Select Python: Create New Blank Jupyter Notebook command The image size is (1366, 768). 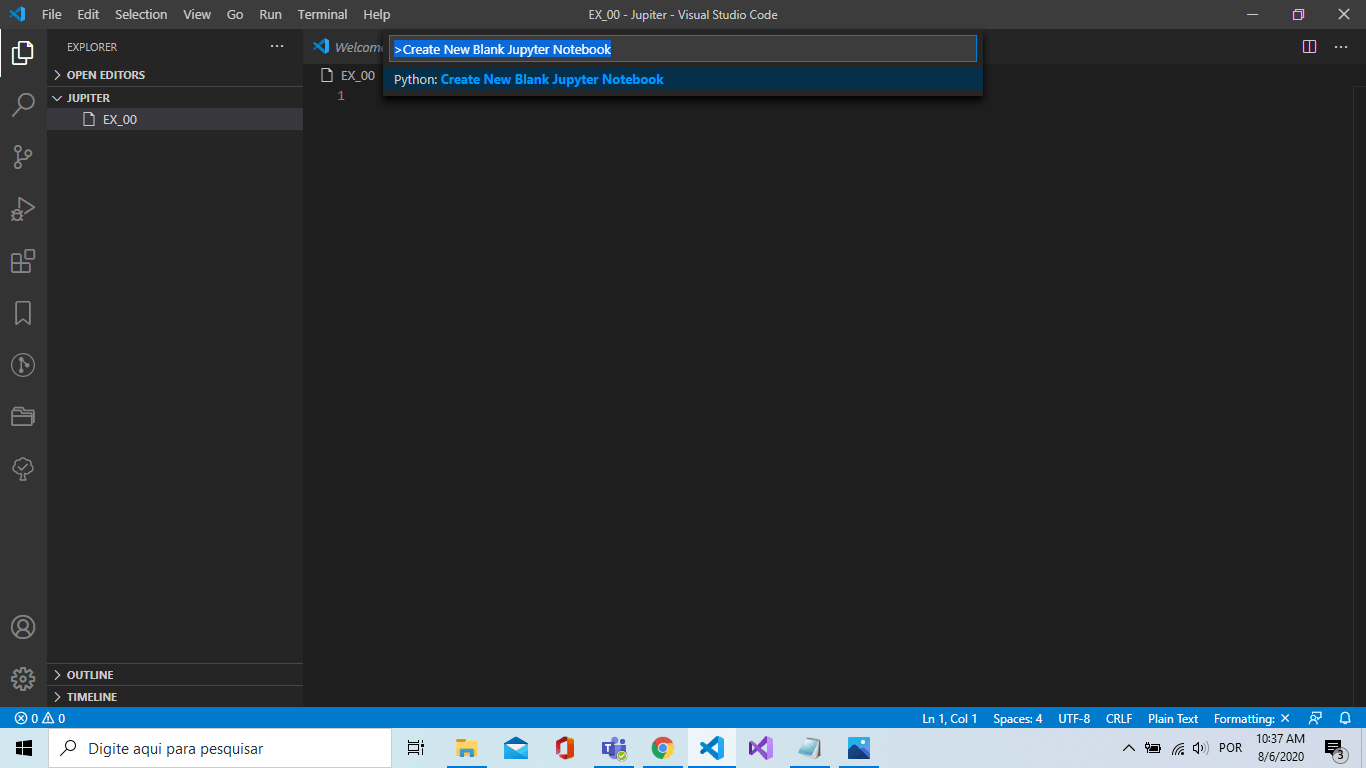point(683,79)
